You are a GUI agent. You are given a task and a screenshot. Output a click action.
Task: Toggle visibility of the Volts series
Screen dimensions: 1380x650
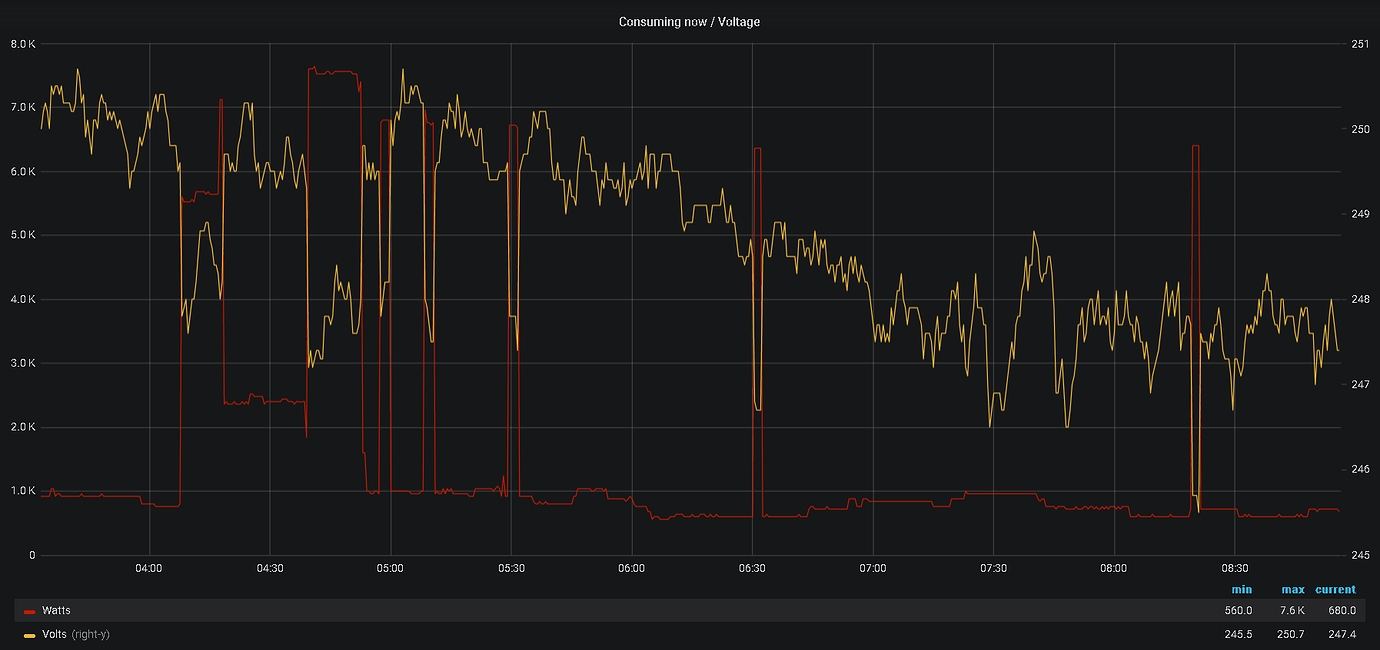(56, 634)
